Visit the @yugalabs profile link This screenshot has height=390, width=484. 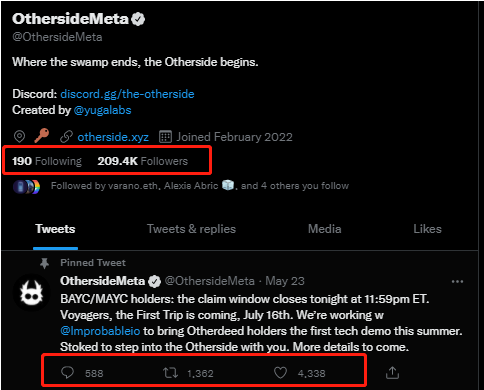coord(102,110)
